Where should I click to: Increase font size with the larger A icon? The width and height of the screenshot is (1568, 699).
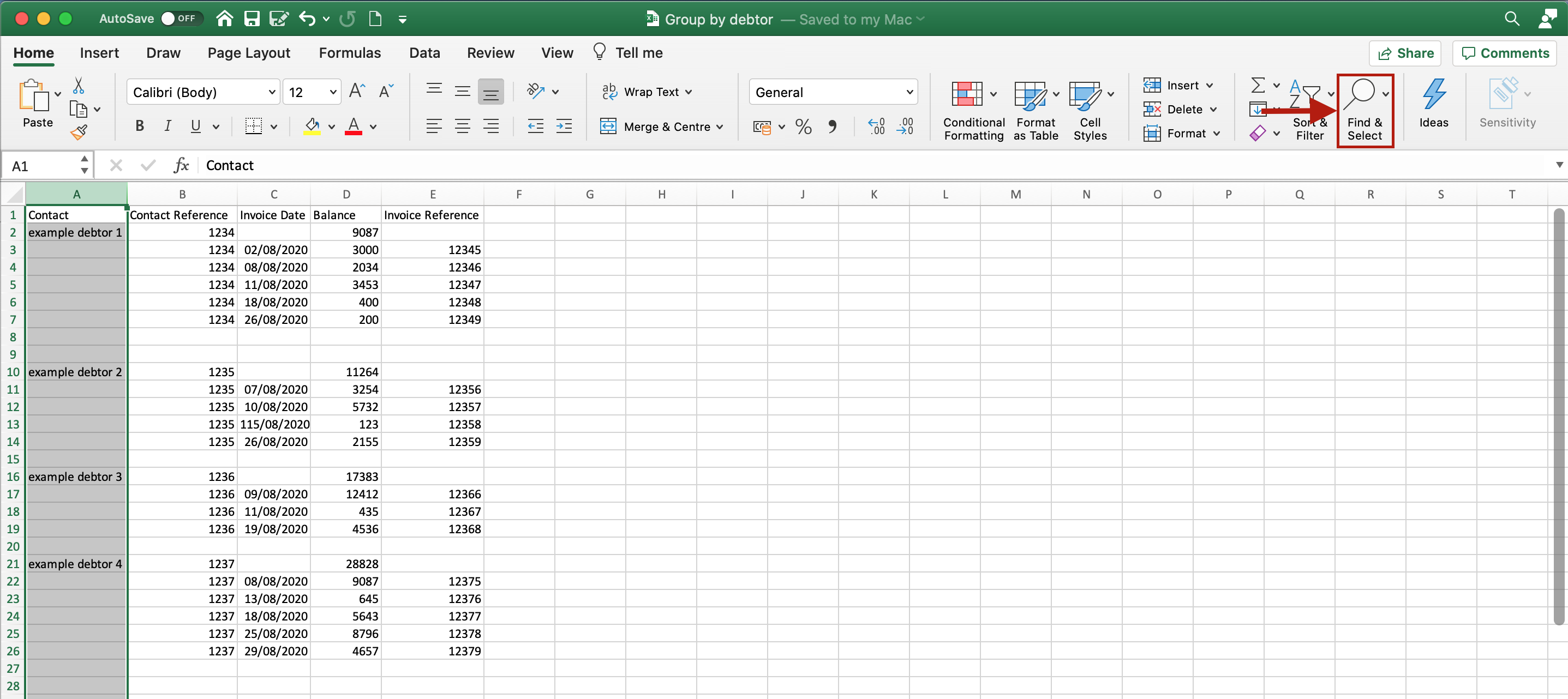(357, 91)
